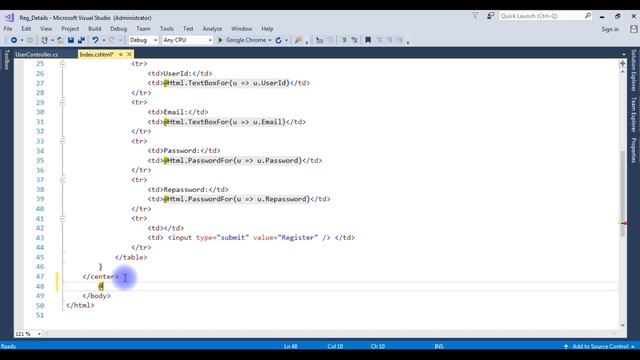Open the Build menu
The height and width of the screenshot is (360, 640).
click(95, 29)
